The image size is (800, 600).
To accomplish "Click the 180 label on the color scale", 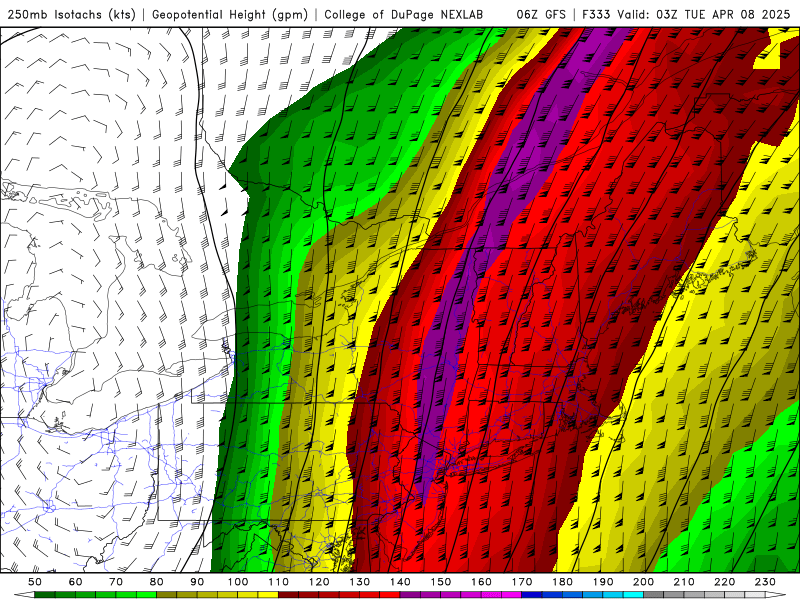I will (562, 582).
